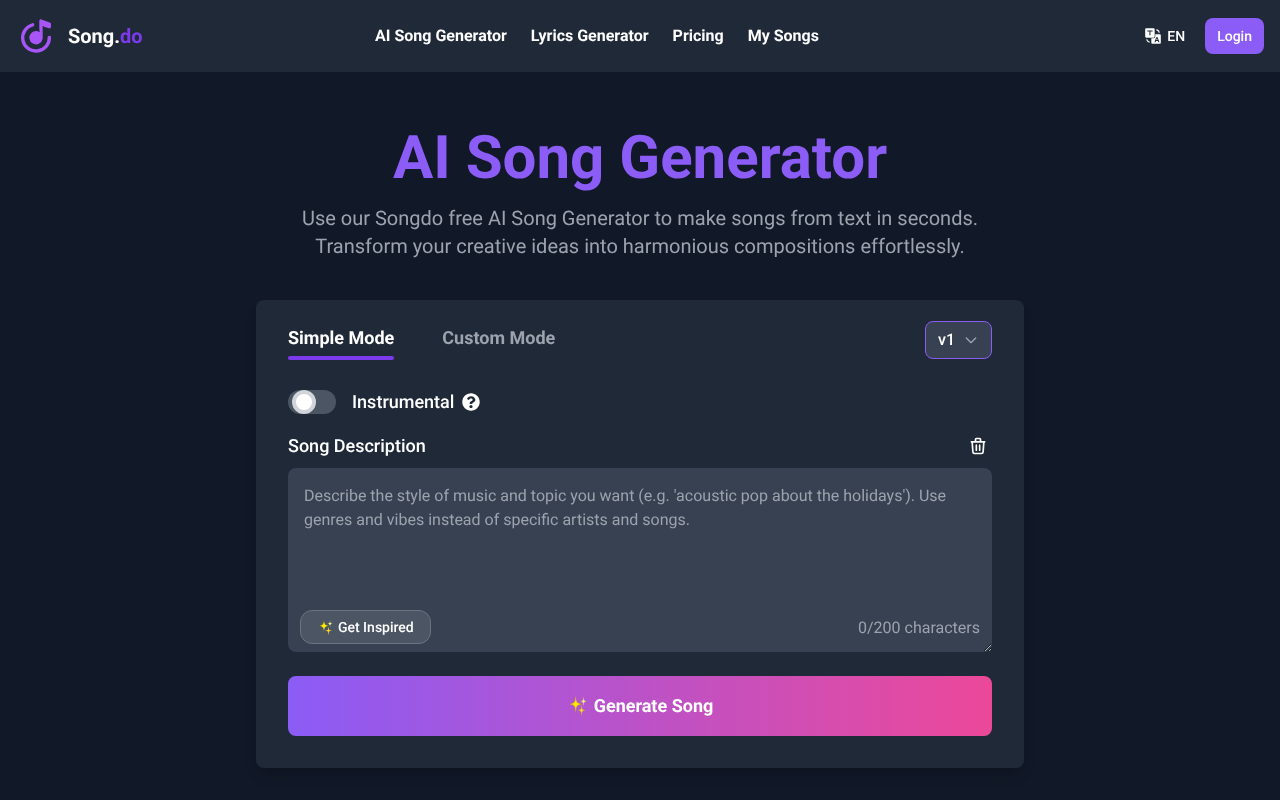Open version picker showing v1
The image size is (1280, 800).
(x=957, y=340)
